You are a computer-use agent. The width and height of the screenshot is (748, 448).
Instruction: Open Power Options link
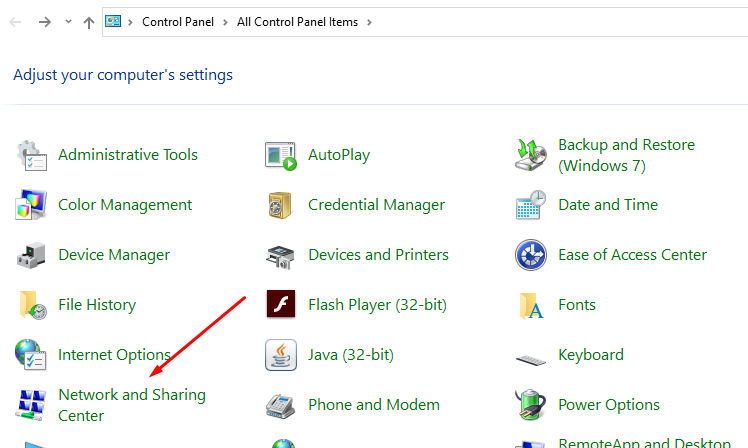tap(608, 405)
